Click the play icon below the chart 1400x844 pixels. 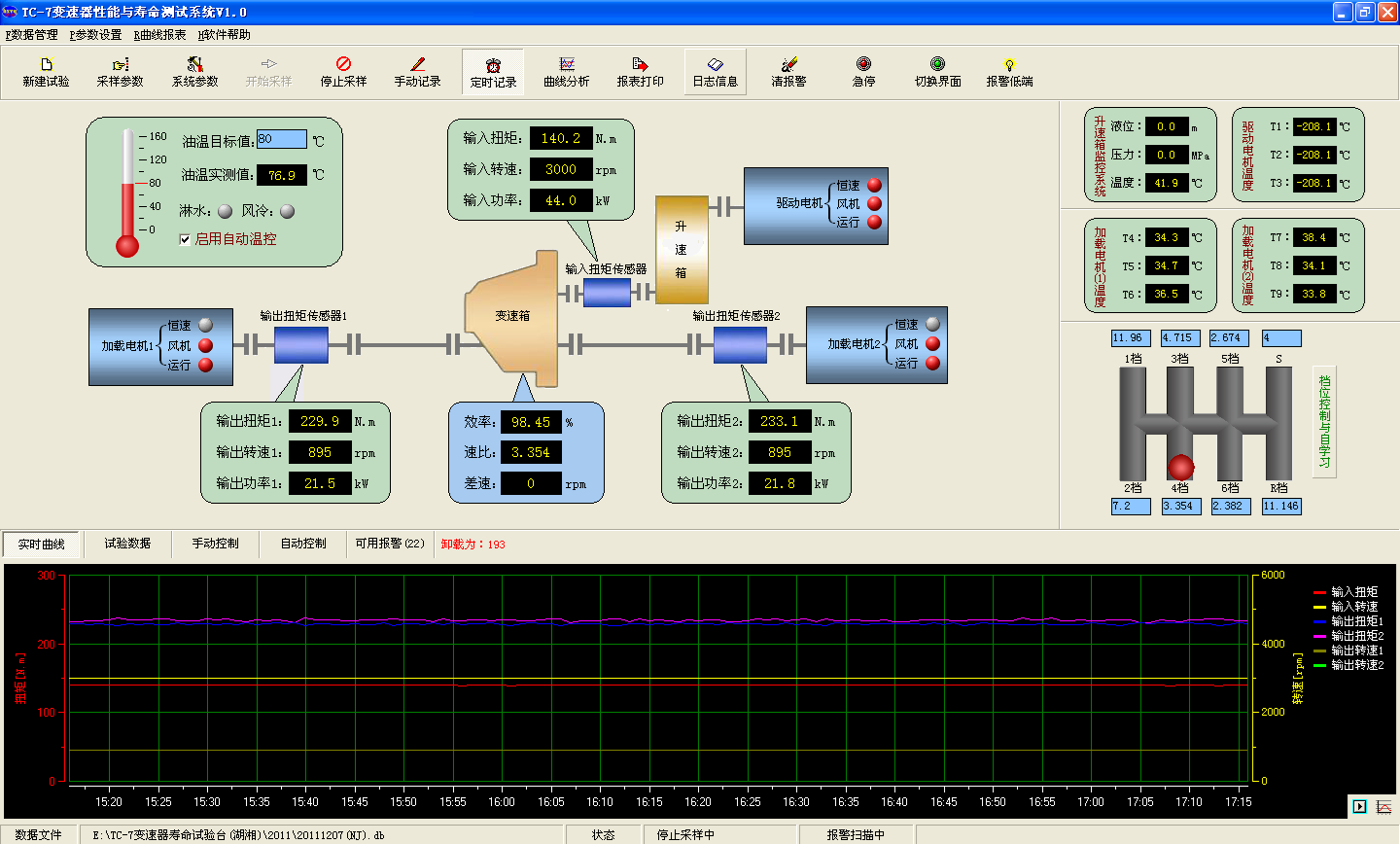[x=1359, y=806]
